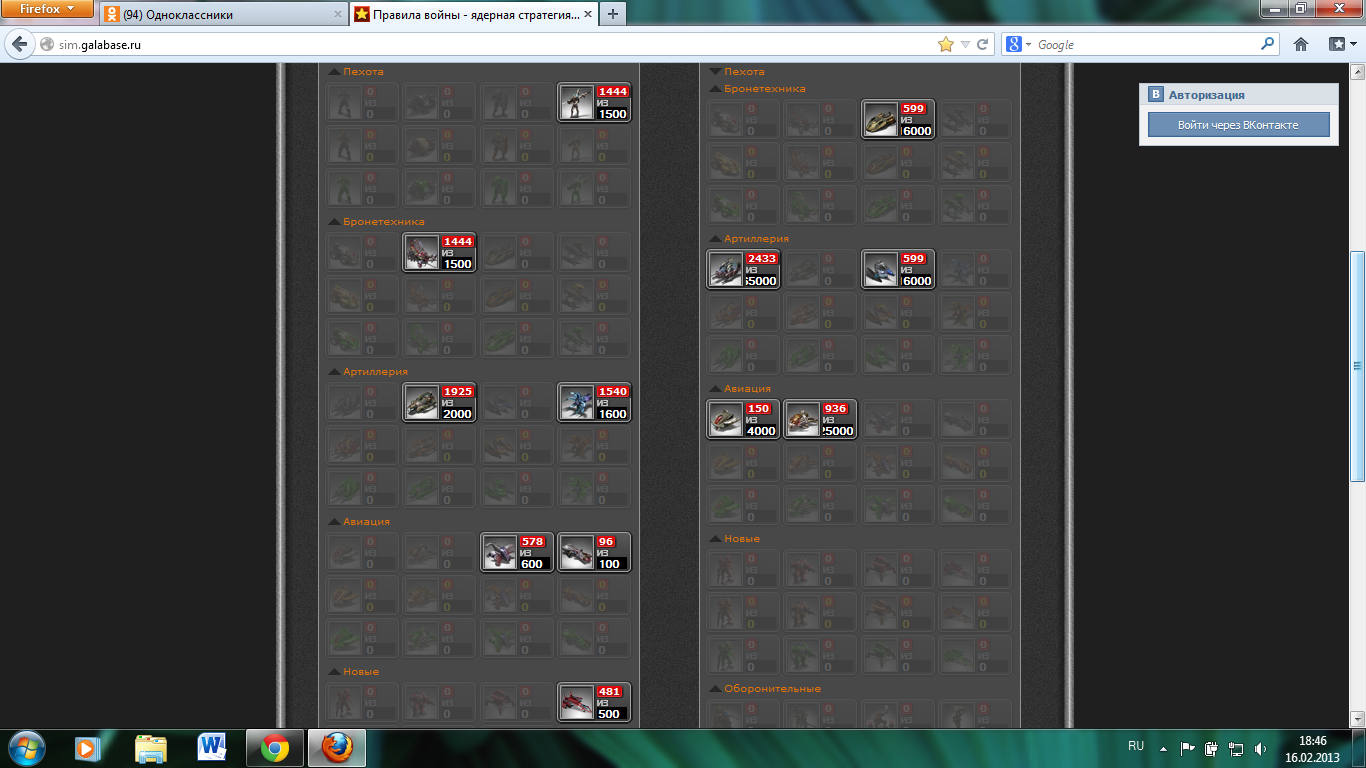
Task: Launch Windows Media Player from the taskbar
Action: tap(90, 747)
